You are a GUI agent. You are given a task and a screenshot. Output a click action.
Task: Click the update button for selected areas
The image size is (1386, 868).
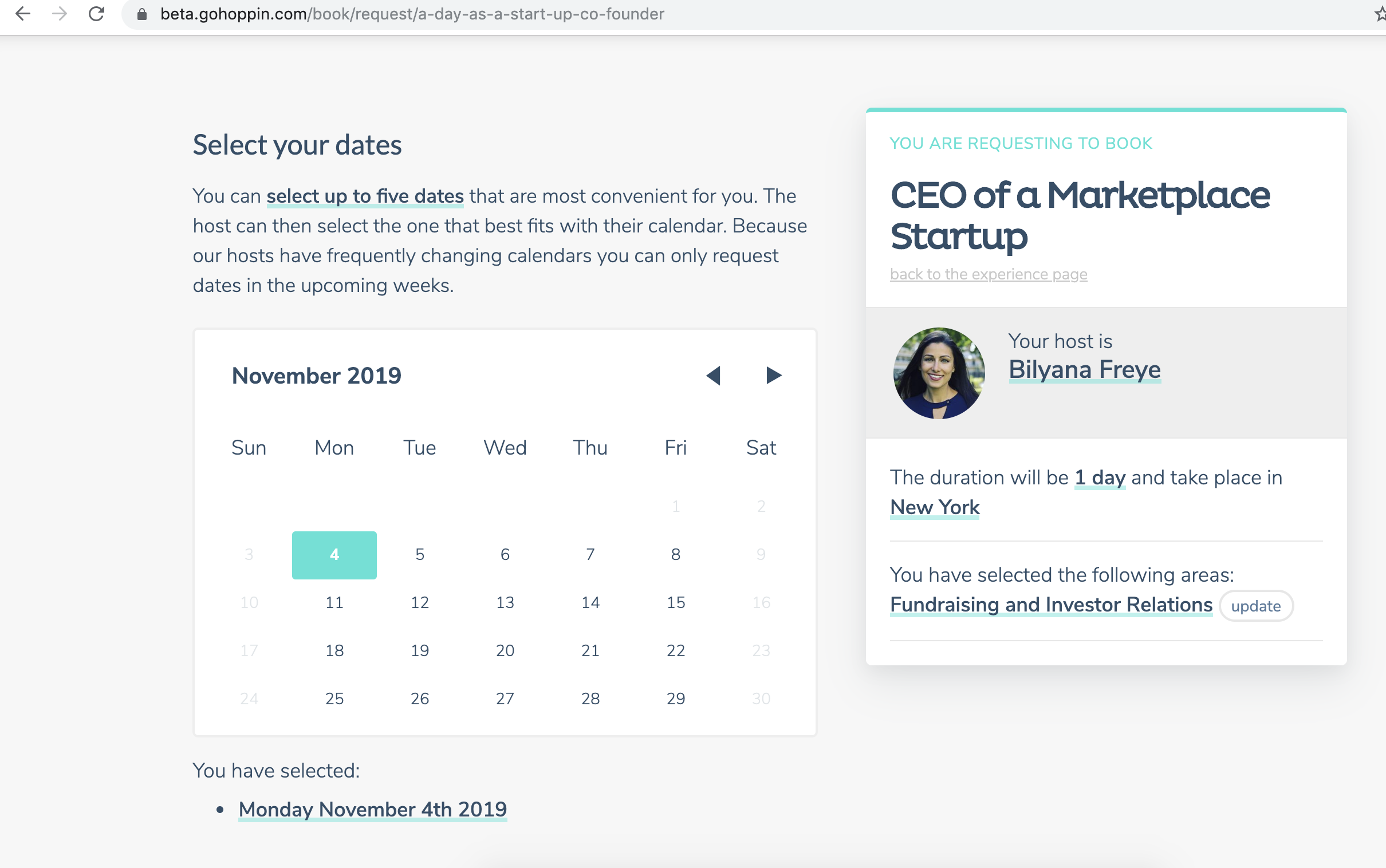[x=1255, y=606]
